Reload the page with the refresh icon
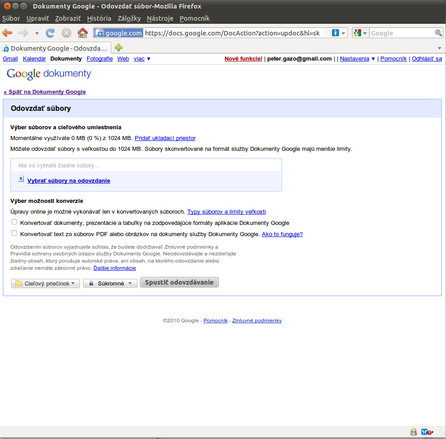The image size is (446, 439). tap(50, 33)
